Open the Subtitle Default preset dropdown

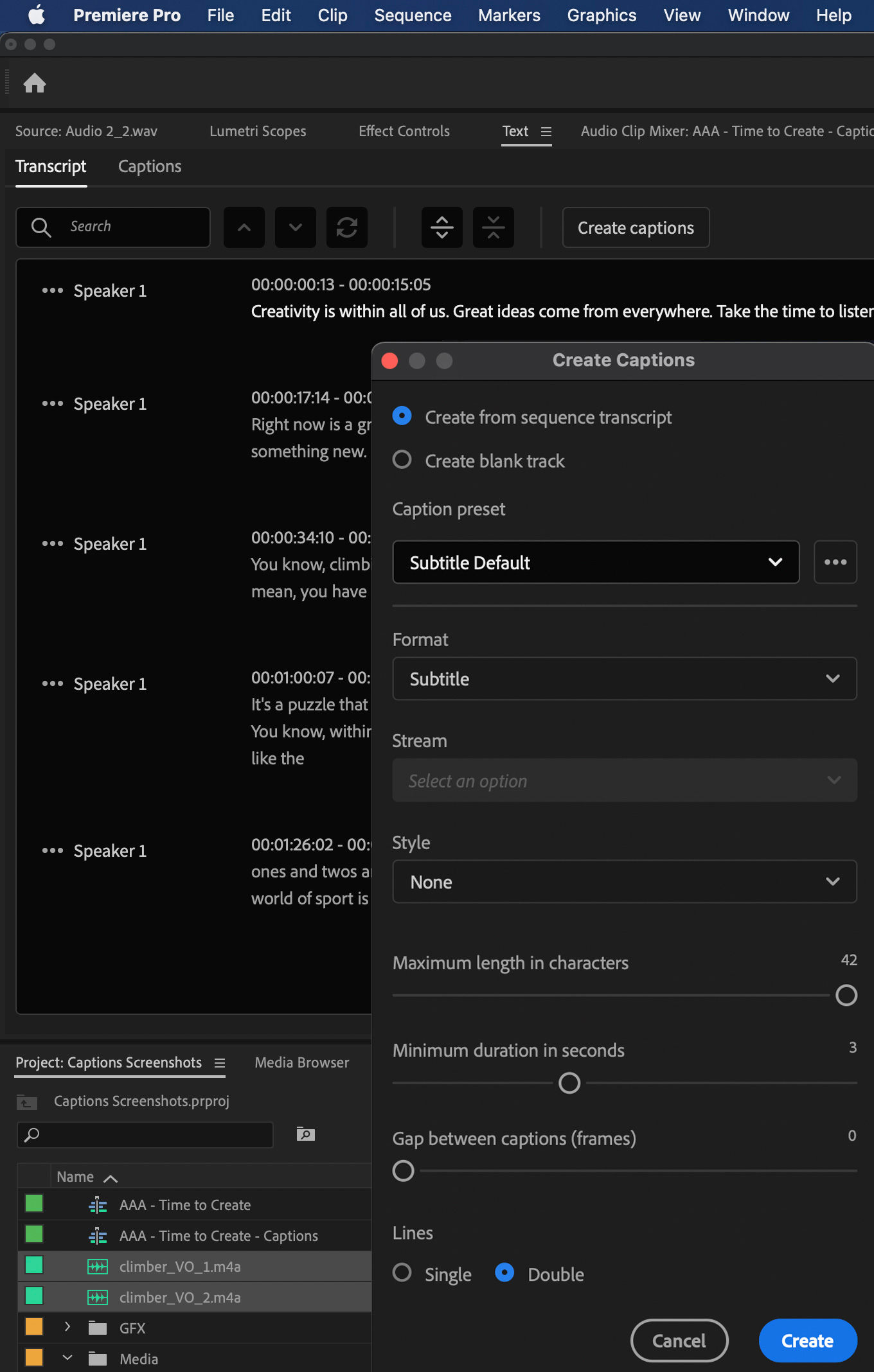coord(595,562)
